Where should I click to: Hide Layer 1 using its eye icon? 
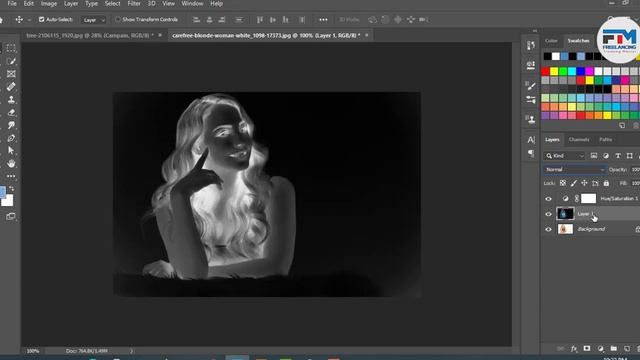point(548,214)
